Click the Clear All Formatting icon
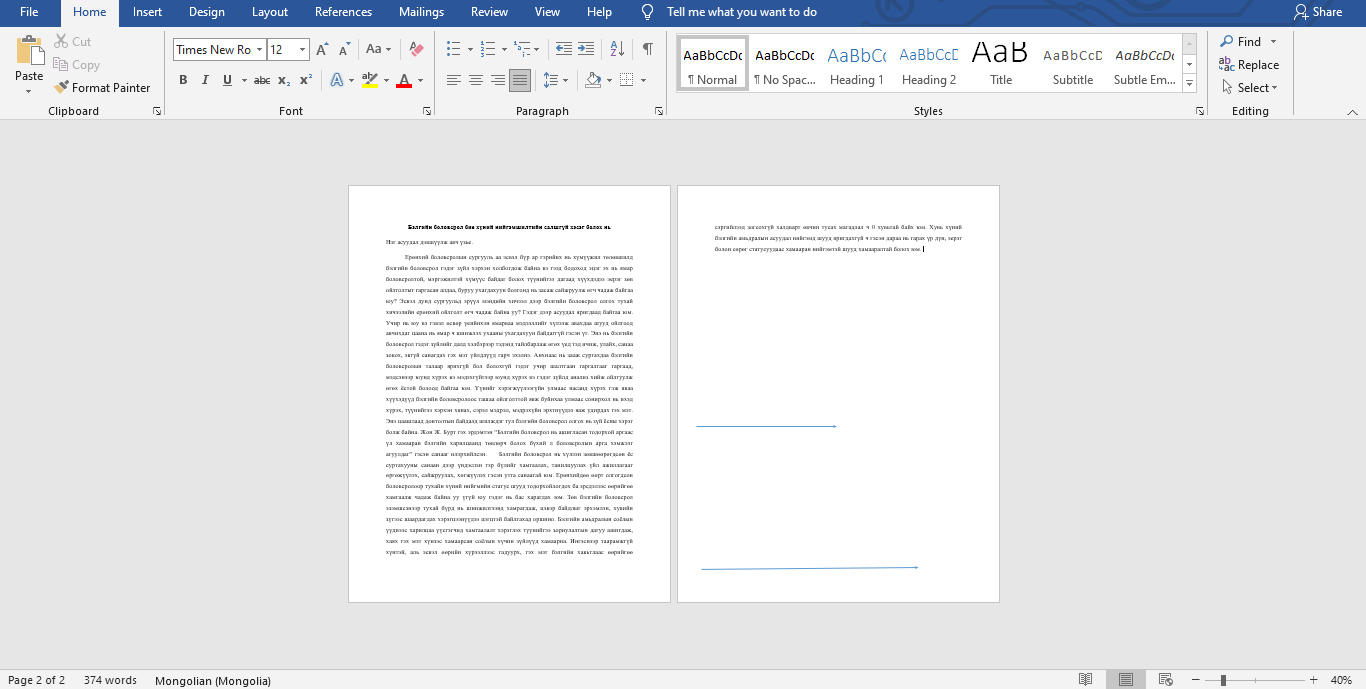Screen dimensions: 1366x689 coord(417,49)
